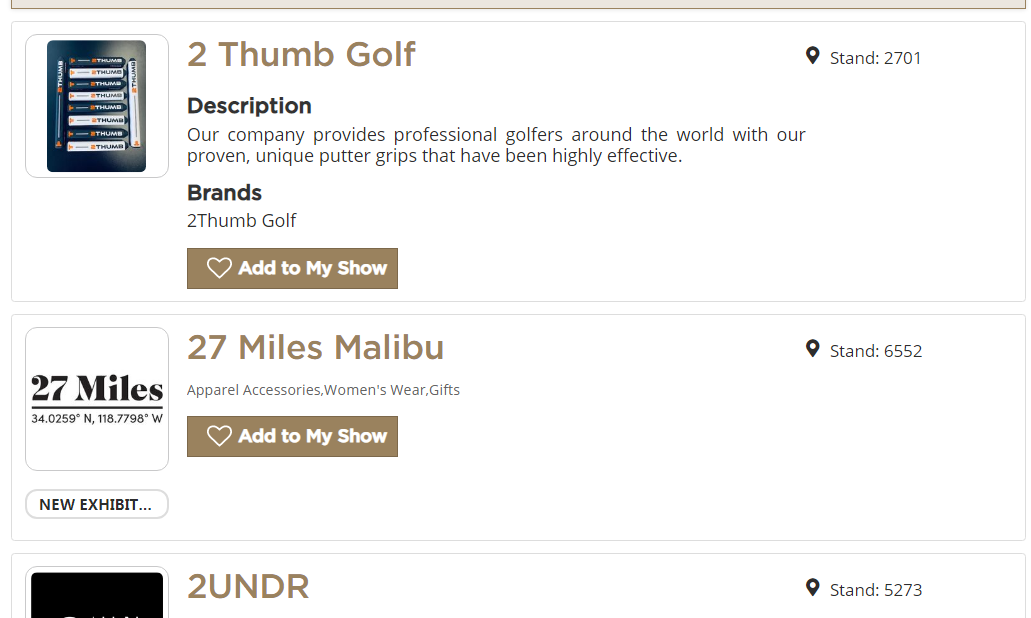The height and width of the screenshot is (618, 1031).
Task: Open the 27 Miles Malibu exhibitor title
Action: pyautogui.click(x=315, y=347)
